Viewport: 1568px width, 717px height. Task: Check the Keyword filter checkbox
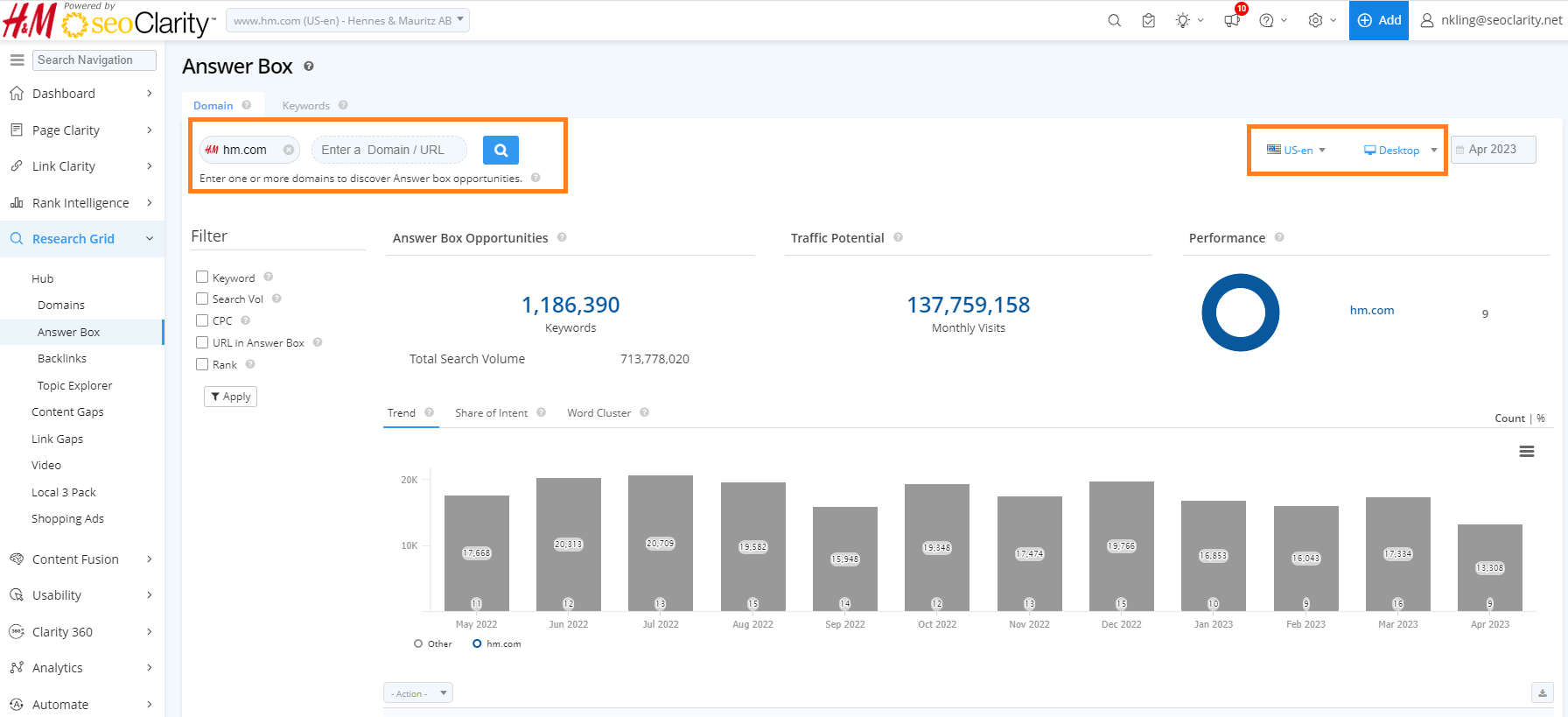[x=202, y=277]
